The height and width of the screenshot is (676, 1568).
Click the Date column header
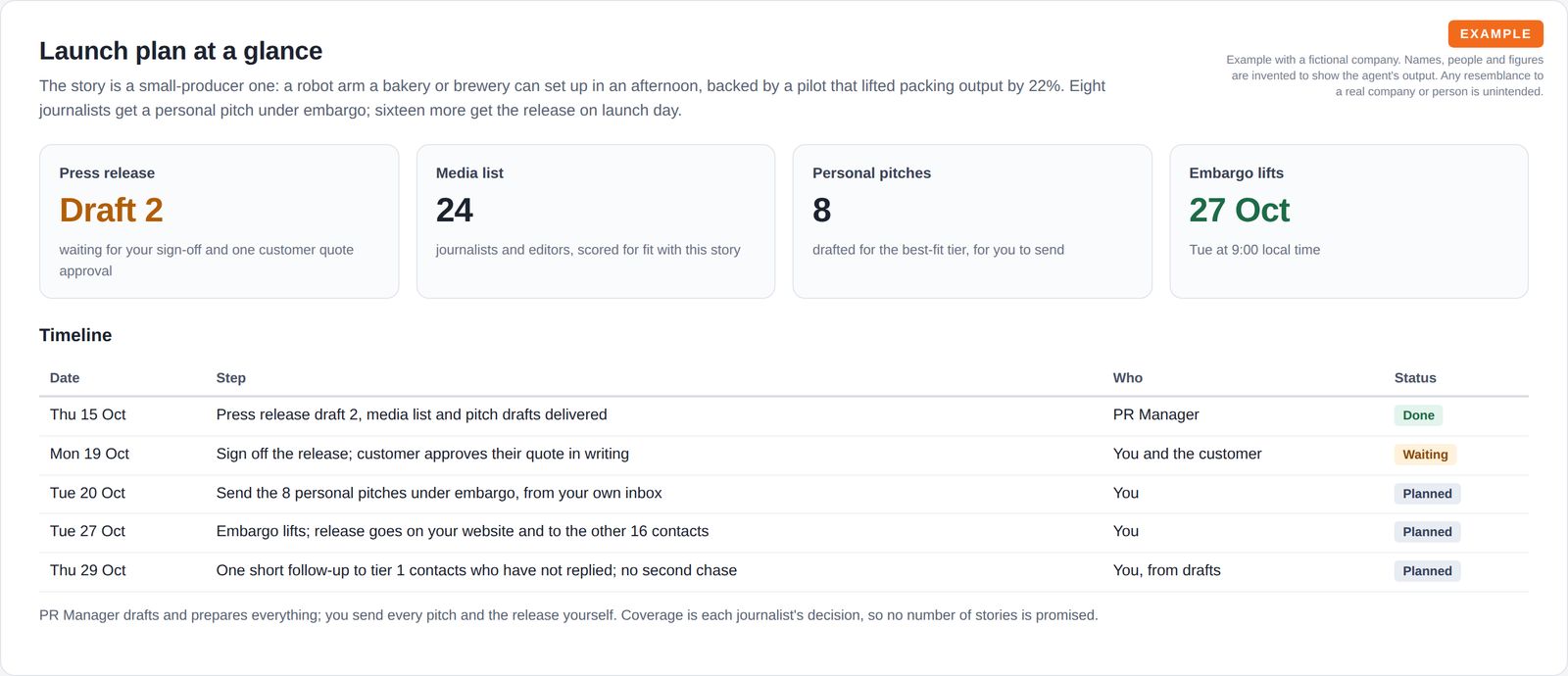tap(65, 378)
